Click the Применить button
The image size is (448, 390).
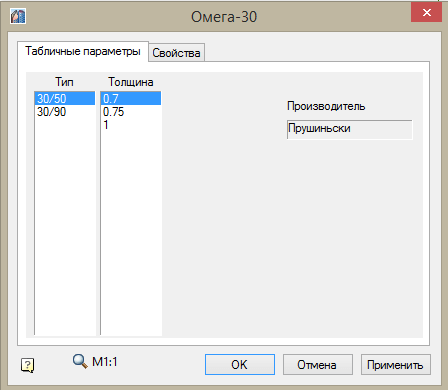tap(396, 365)
